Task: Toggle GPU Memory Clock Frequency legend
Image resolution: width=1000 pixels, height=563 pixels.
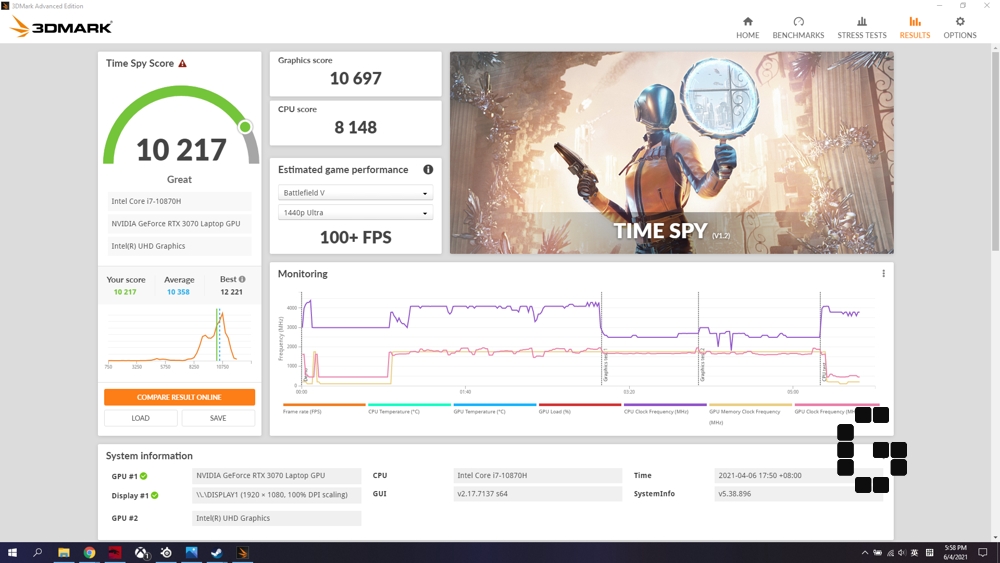Action: click(x=750, y=413)
